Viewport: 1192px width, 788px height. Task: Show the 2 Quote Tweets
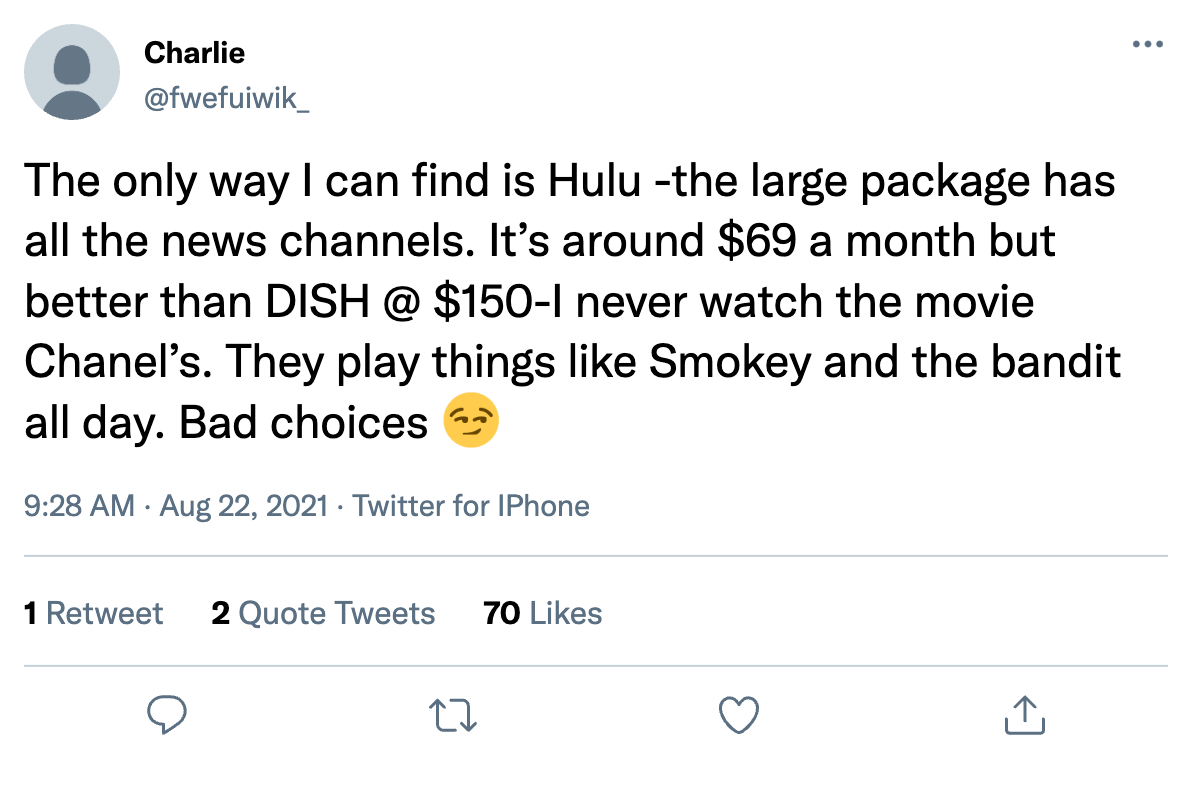tap(323, 613)
